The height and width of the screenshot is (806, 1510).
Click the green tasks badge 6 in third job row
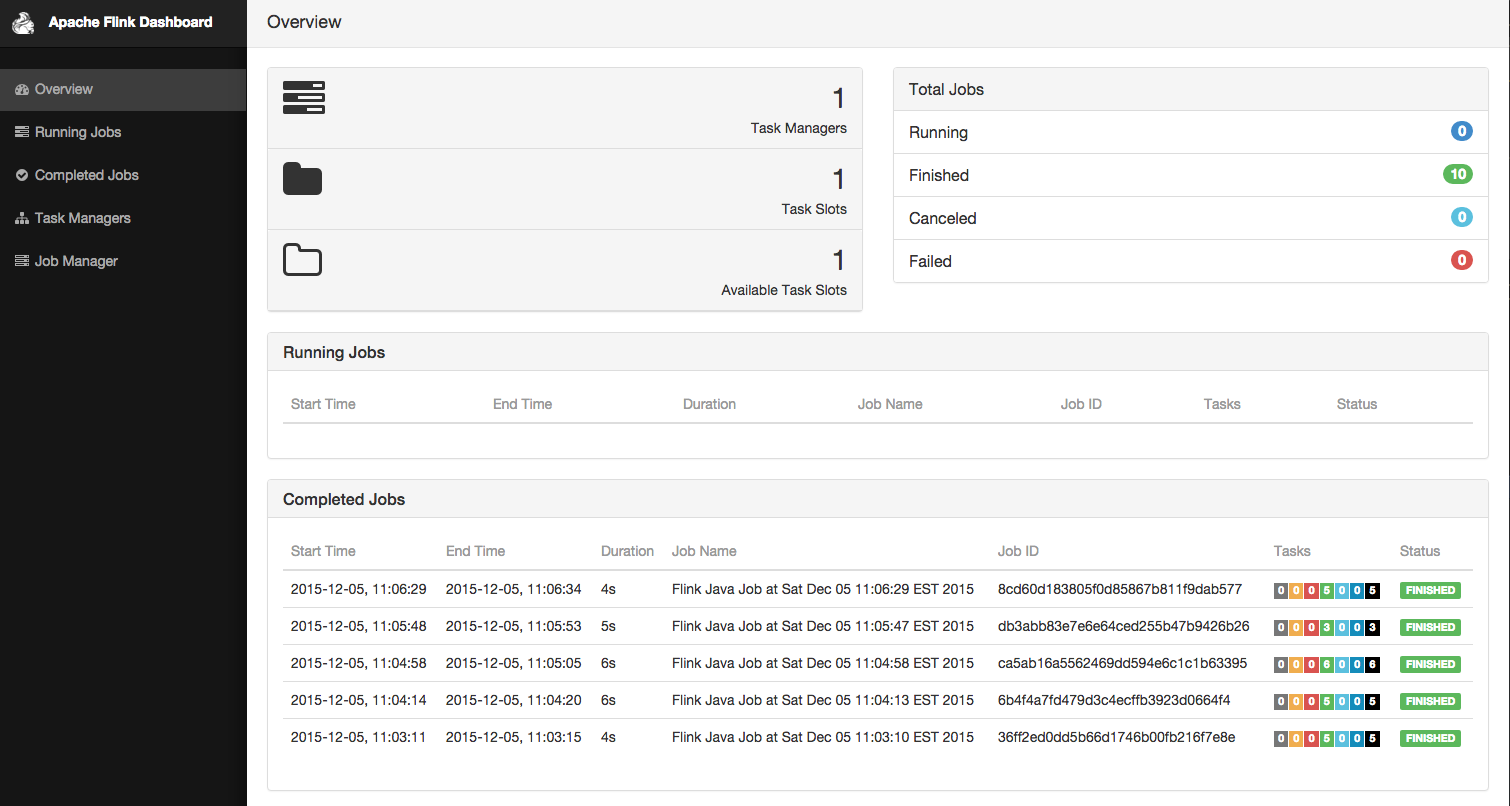(x=1327, y=664)
